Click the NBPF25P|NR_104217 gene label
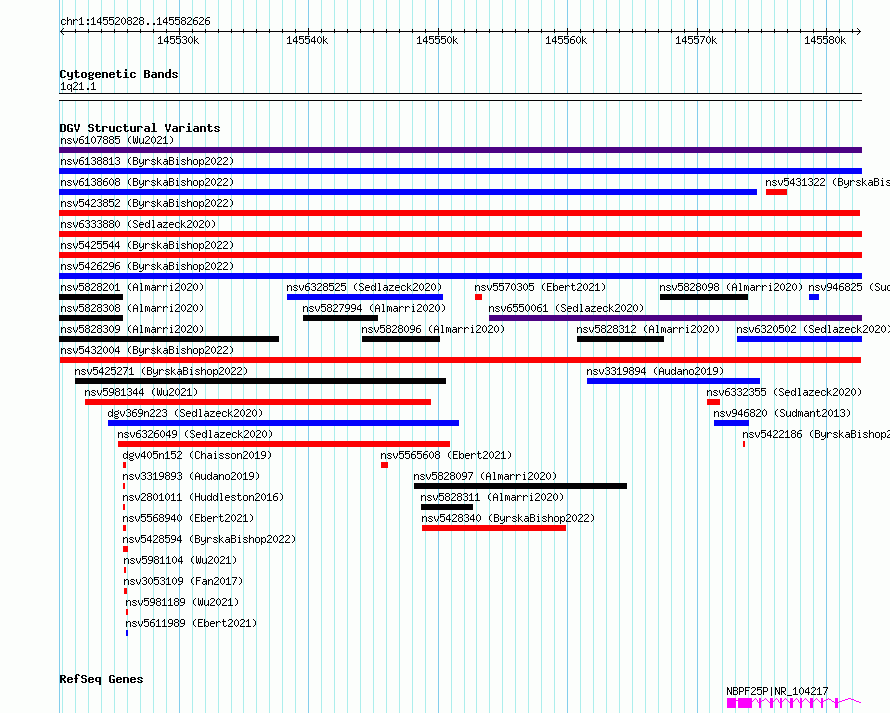Screen dimensions: 890x713 (x=777, y=691)
